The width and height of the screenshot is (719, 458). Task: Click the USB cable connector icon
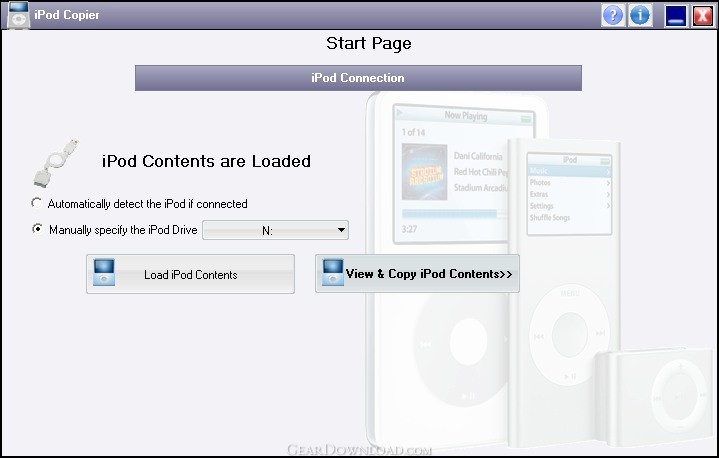(55, 163)
